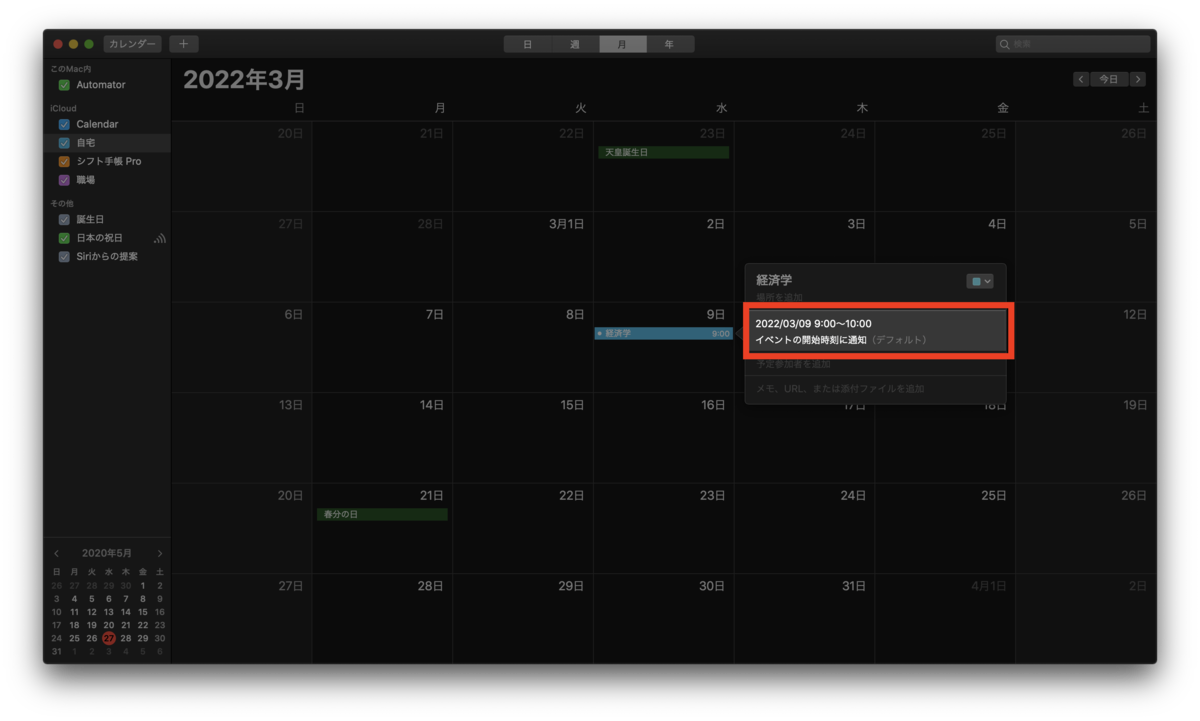
Task: Click the subscription broadcast icon beside 日本の祝日
Action: pyautogui.click(x=160, y=239)
